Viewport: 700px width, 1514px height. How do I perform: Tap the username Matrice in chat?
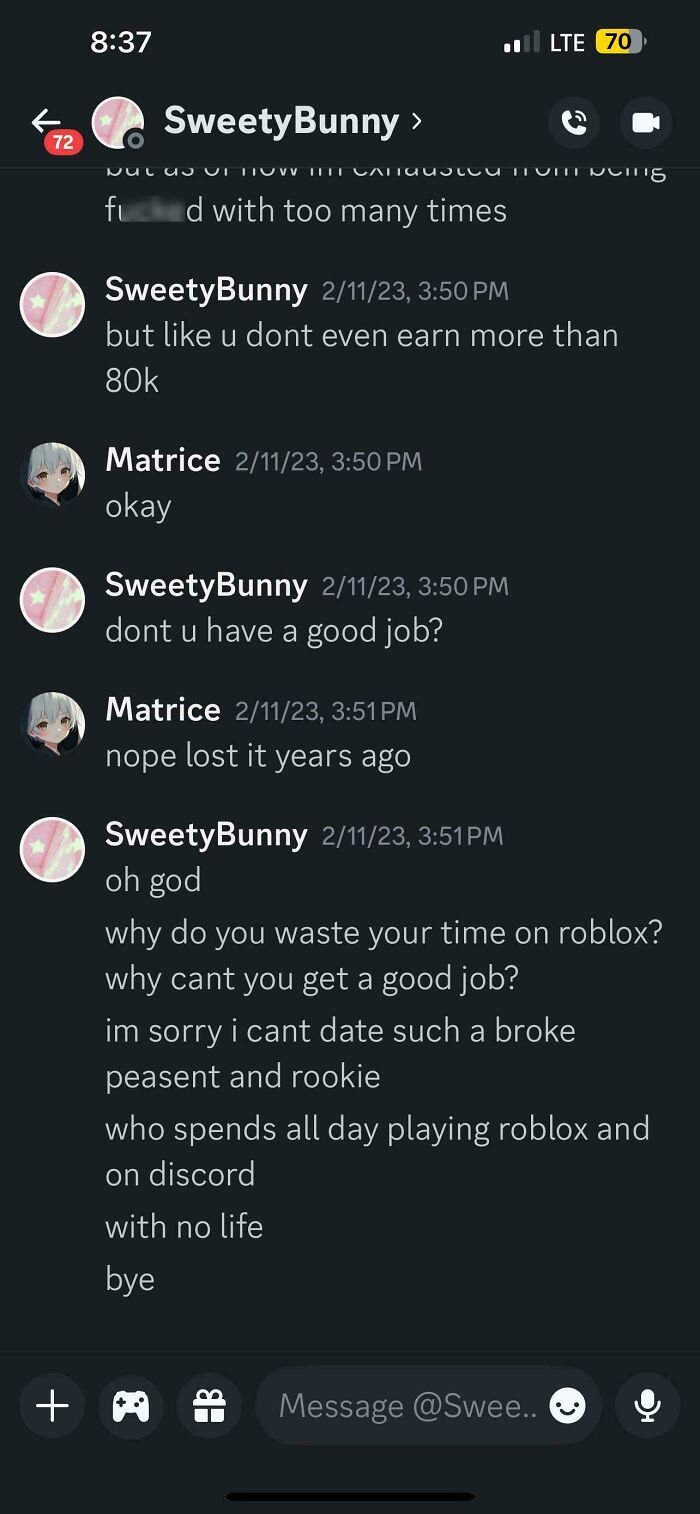(x=162, y=460)
